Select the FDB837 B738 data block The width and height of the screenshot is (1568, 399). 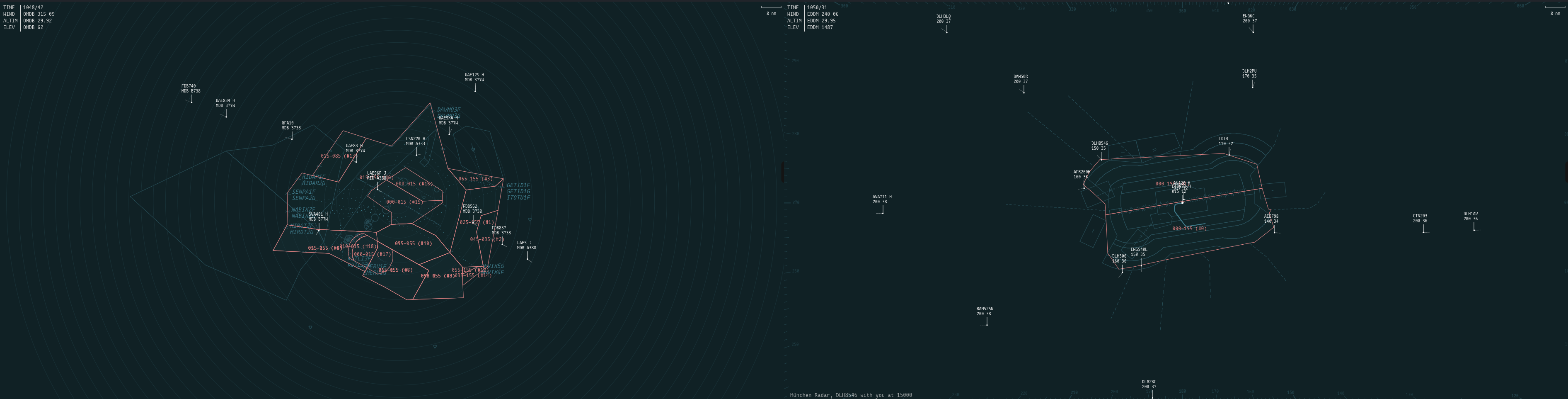[x=501, y=230]
